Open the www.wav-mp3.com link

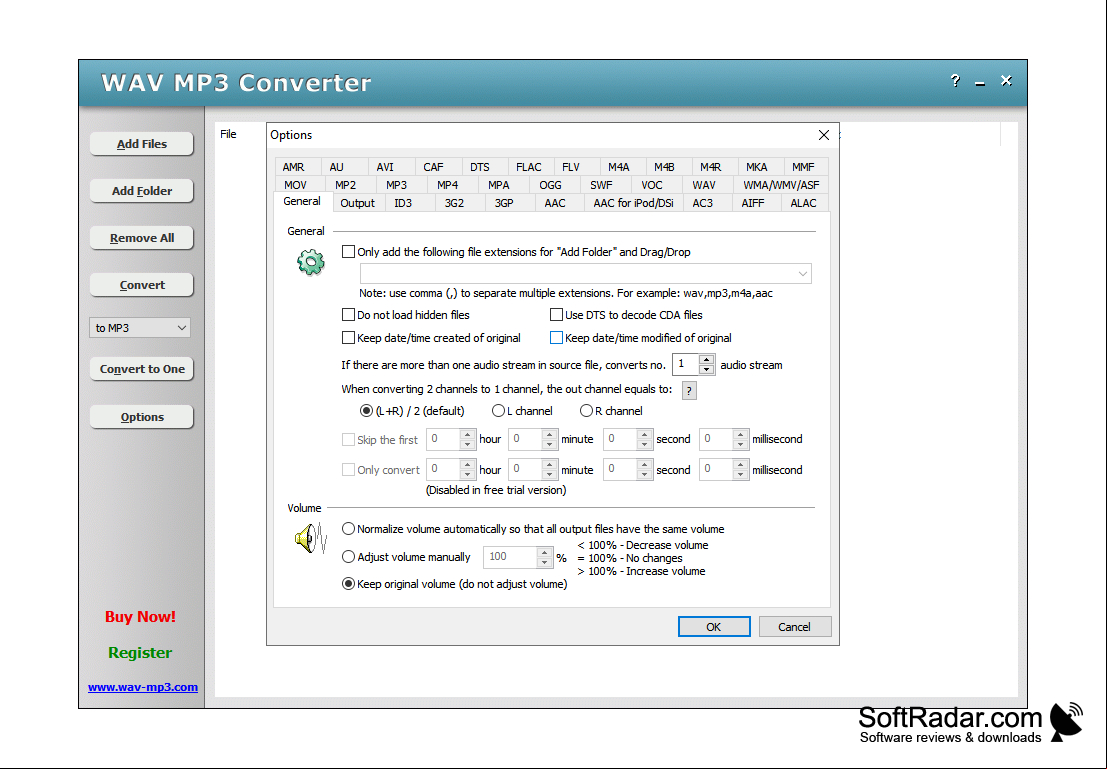click(143, 686)
